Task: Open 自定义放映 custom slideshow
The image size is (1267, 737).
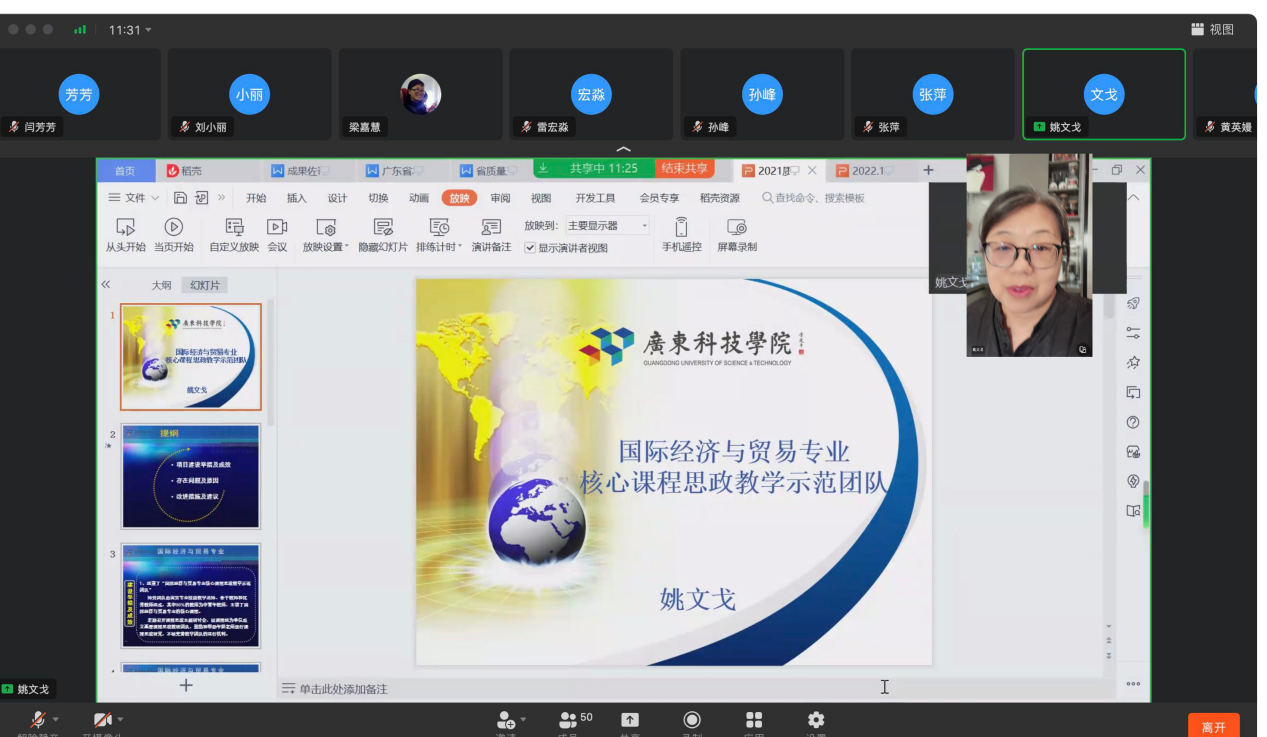Action: (234, 228)
